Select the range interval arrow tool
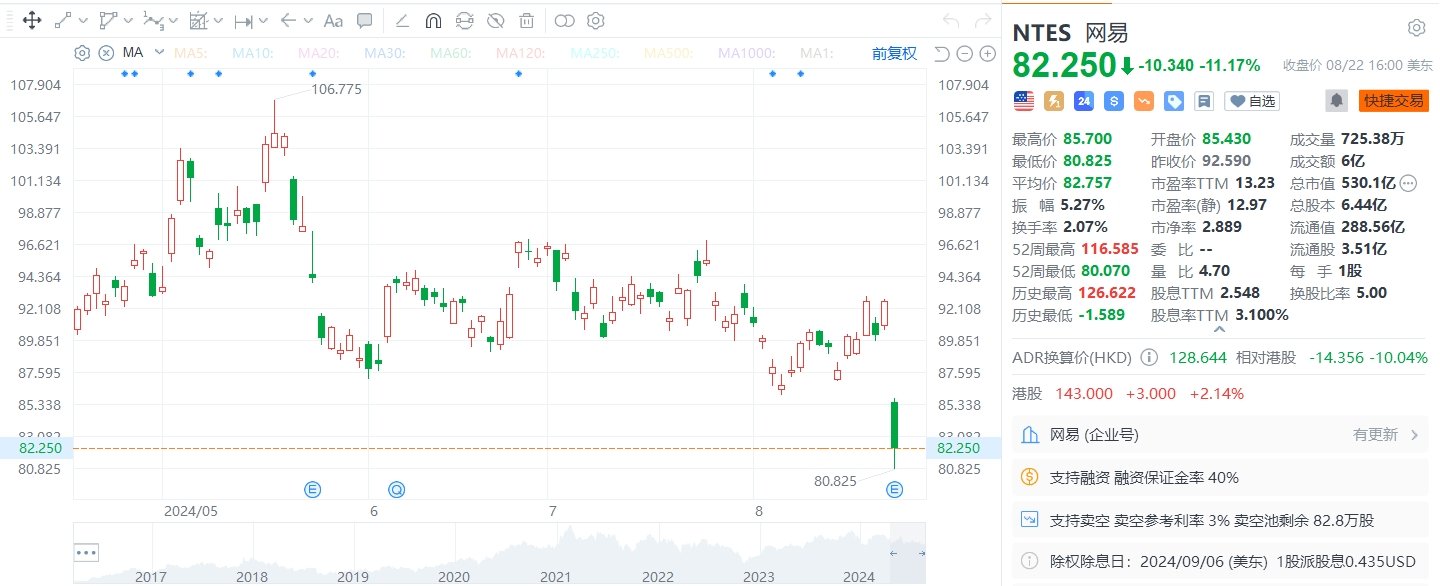This screenshot has height=586, width=1440. [x=243, y=20]
